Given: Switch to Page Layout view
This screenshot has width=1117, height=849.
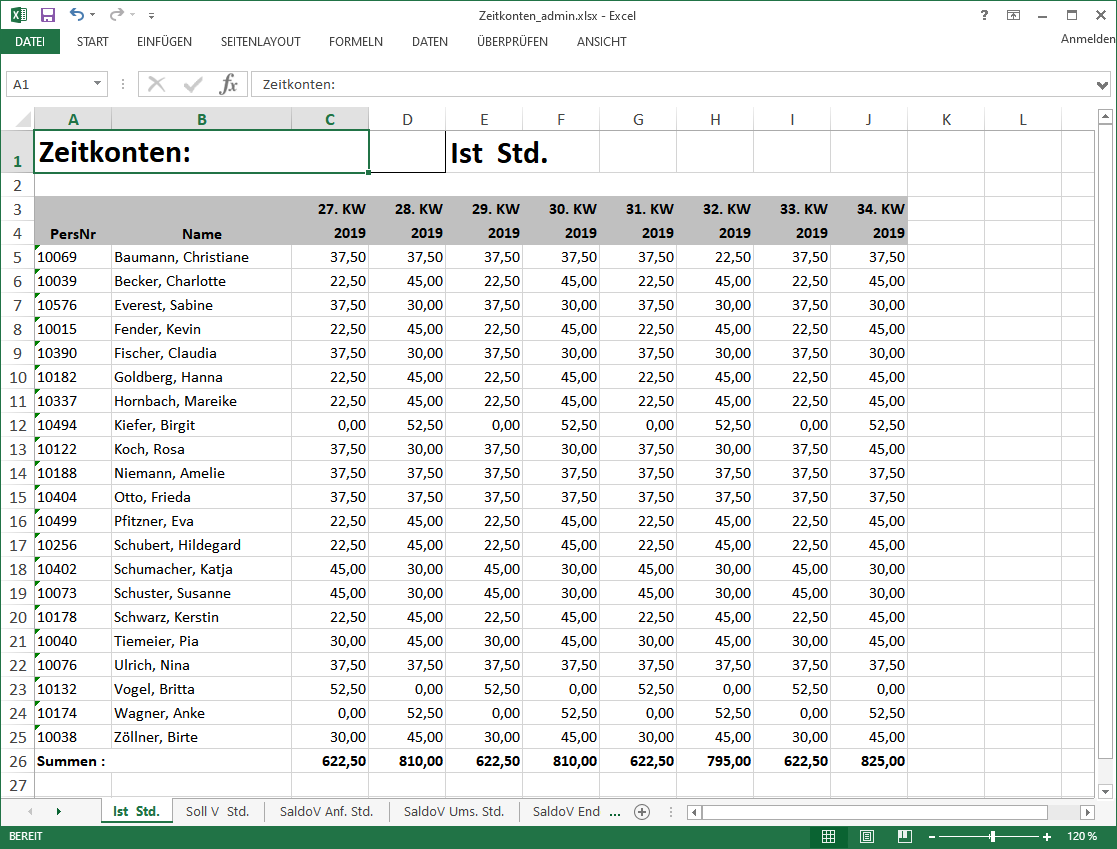Looking at the screenshot, I should pos(866,836).
